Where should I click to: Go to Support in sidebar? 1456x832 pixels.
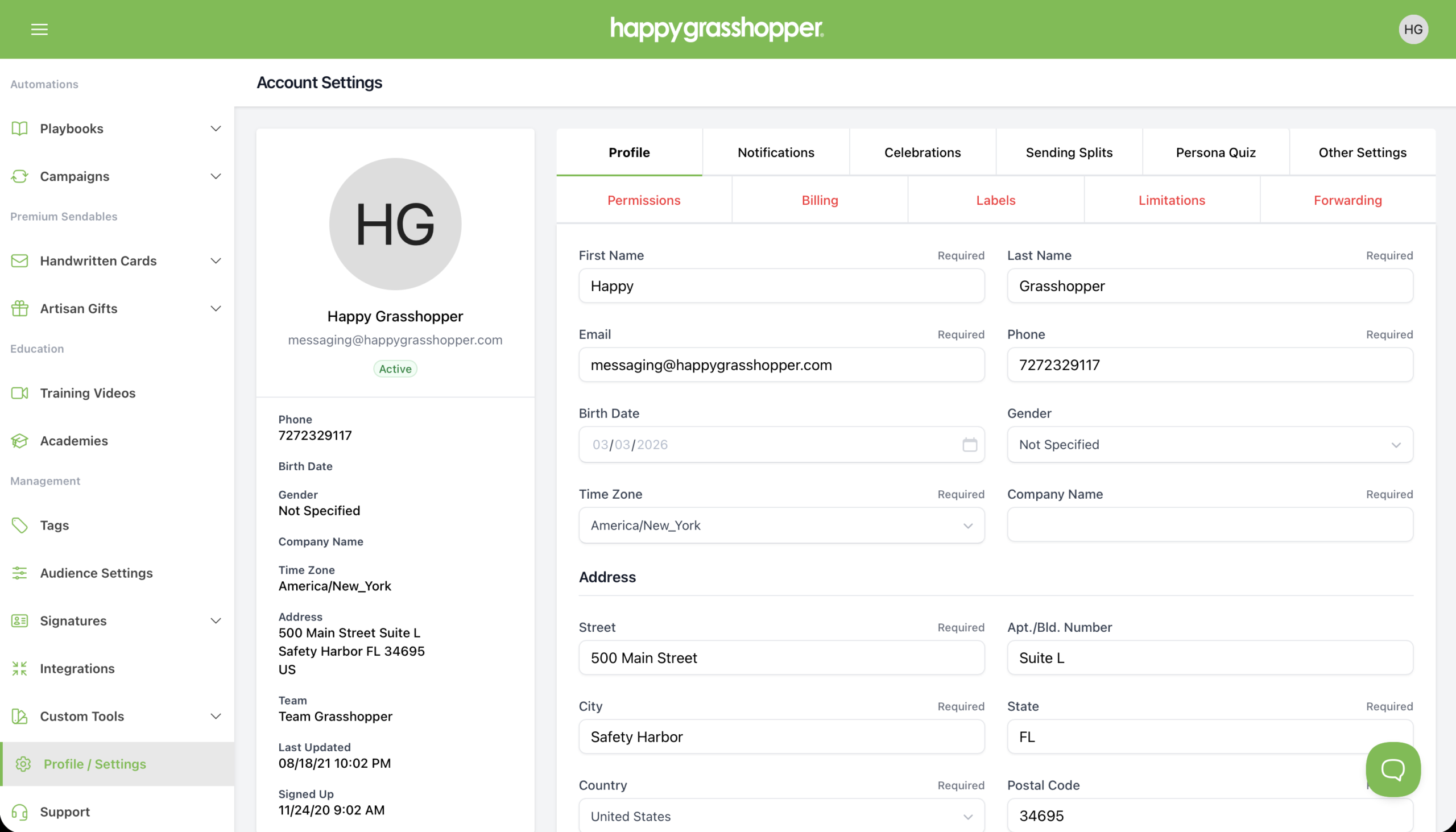pyautogui.click(x=65, y=812)
